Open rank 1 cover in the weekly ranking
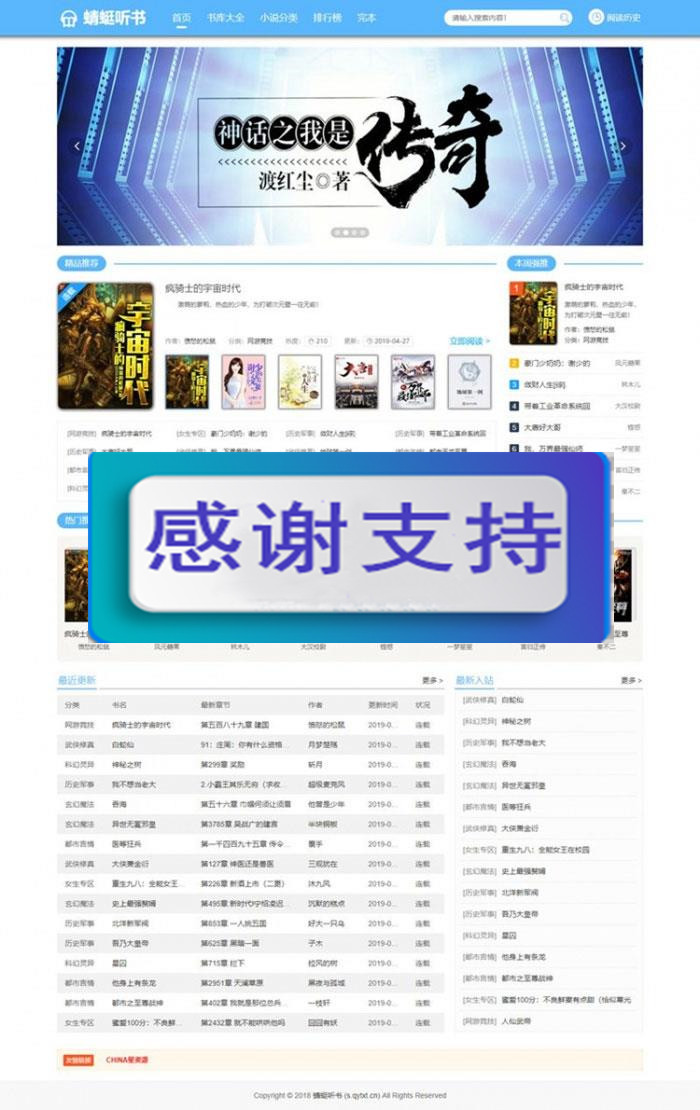The width and height of the screenshot is (700, 1110). point(533,313)
